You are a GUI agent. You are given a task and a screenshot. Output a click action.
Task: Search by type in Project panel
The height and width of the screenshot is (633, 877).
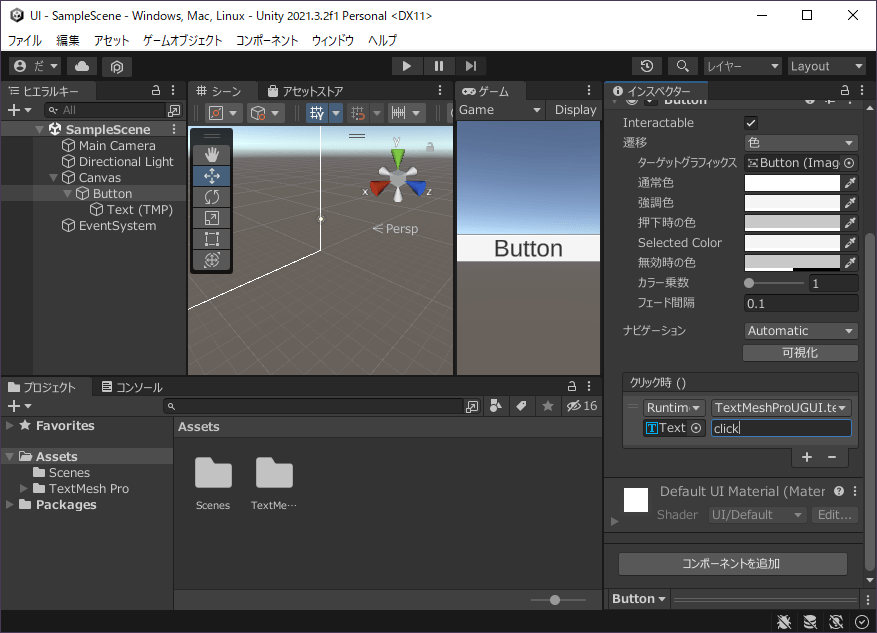[496, 406]
